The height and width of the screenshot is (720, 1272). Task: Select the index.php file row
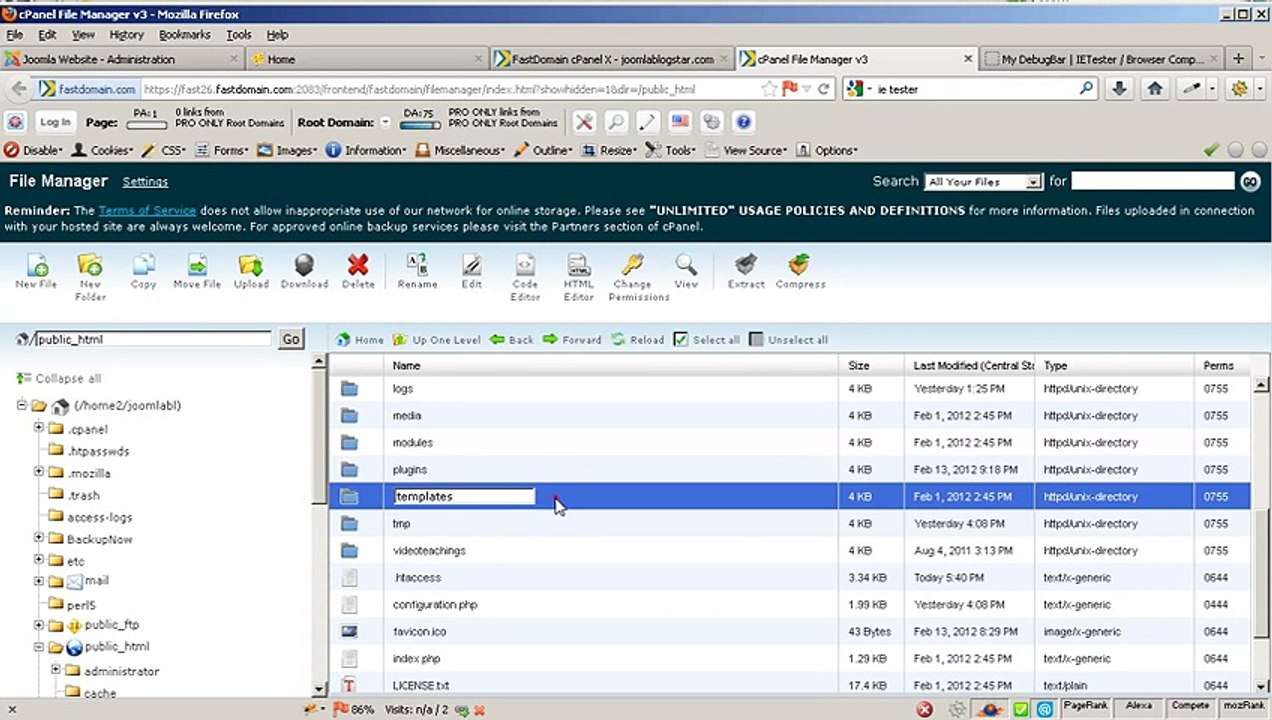[x=790, y=659]
